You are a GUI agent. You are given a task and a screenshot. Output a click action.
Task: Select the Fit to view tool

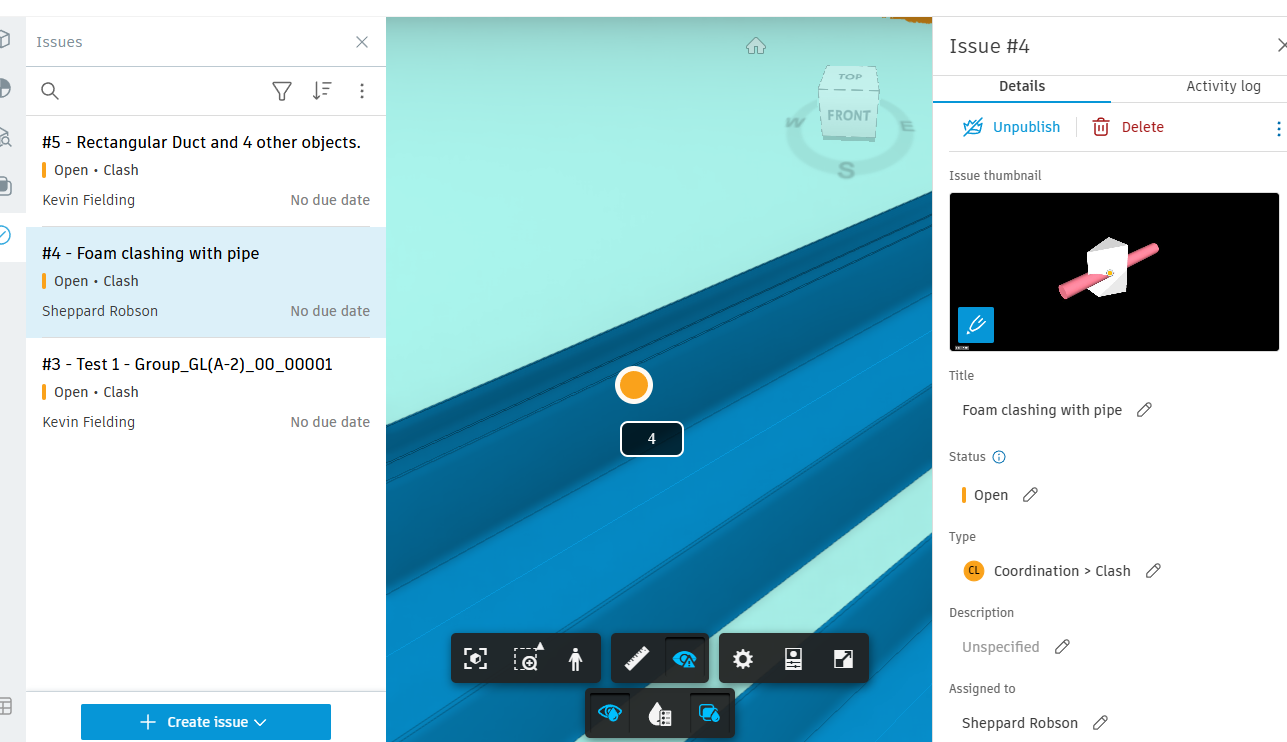click(476, 658)
